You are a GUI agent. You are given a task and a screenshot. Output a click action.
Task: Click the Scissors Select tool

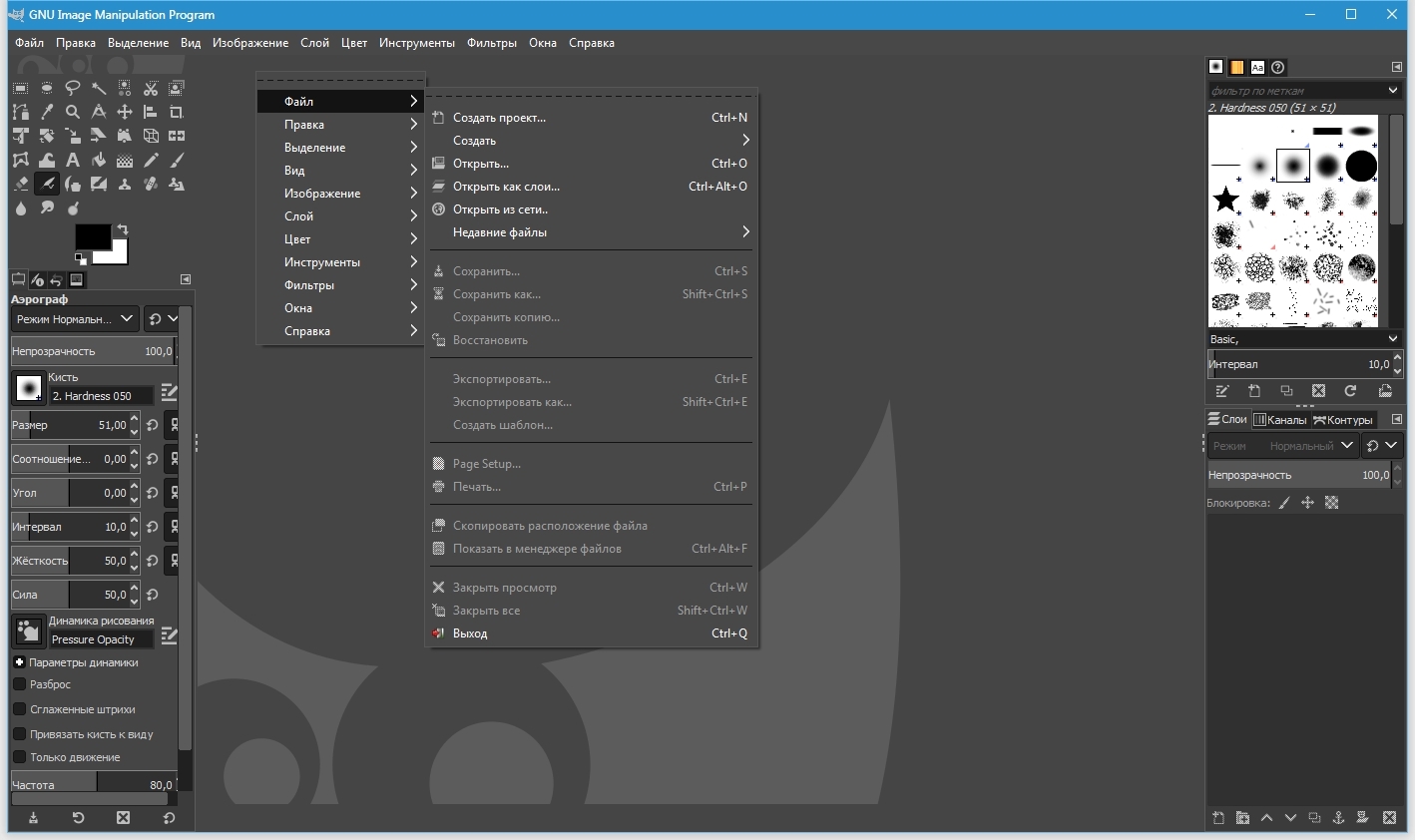(151, 88)
